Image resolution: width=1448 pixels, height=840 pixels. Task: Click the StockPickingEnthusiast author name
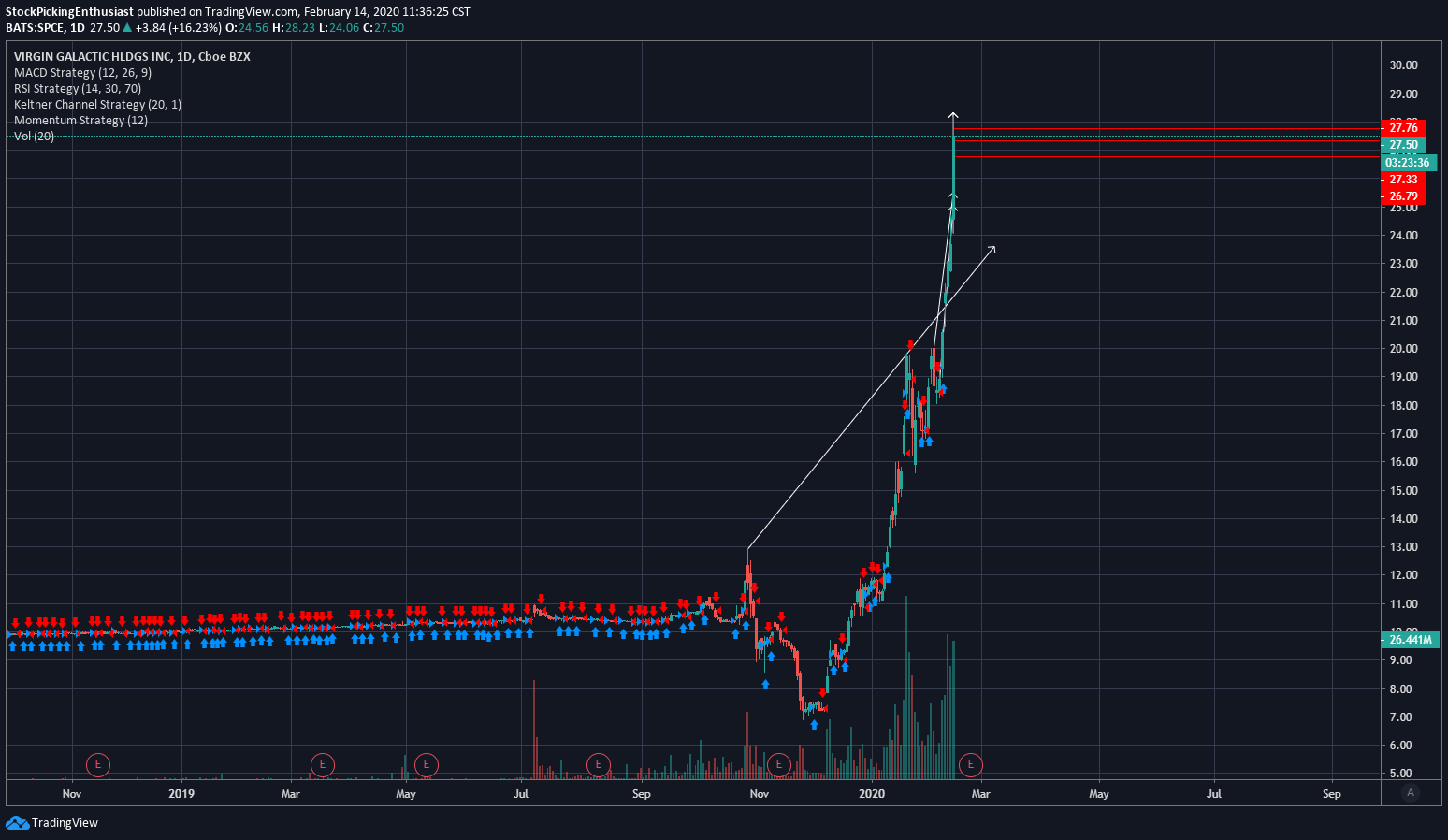70,12
